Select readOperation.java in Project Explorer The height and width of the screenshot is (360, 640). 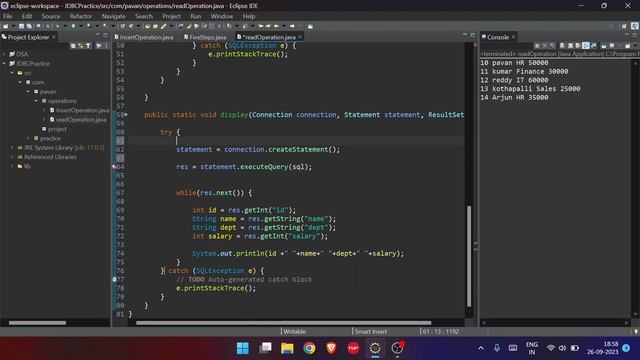(x=81, y=120)
